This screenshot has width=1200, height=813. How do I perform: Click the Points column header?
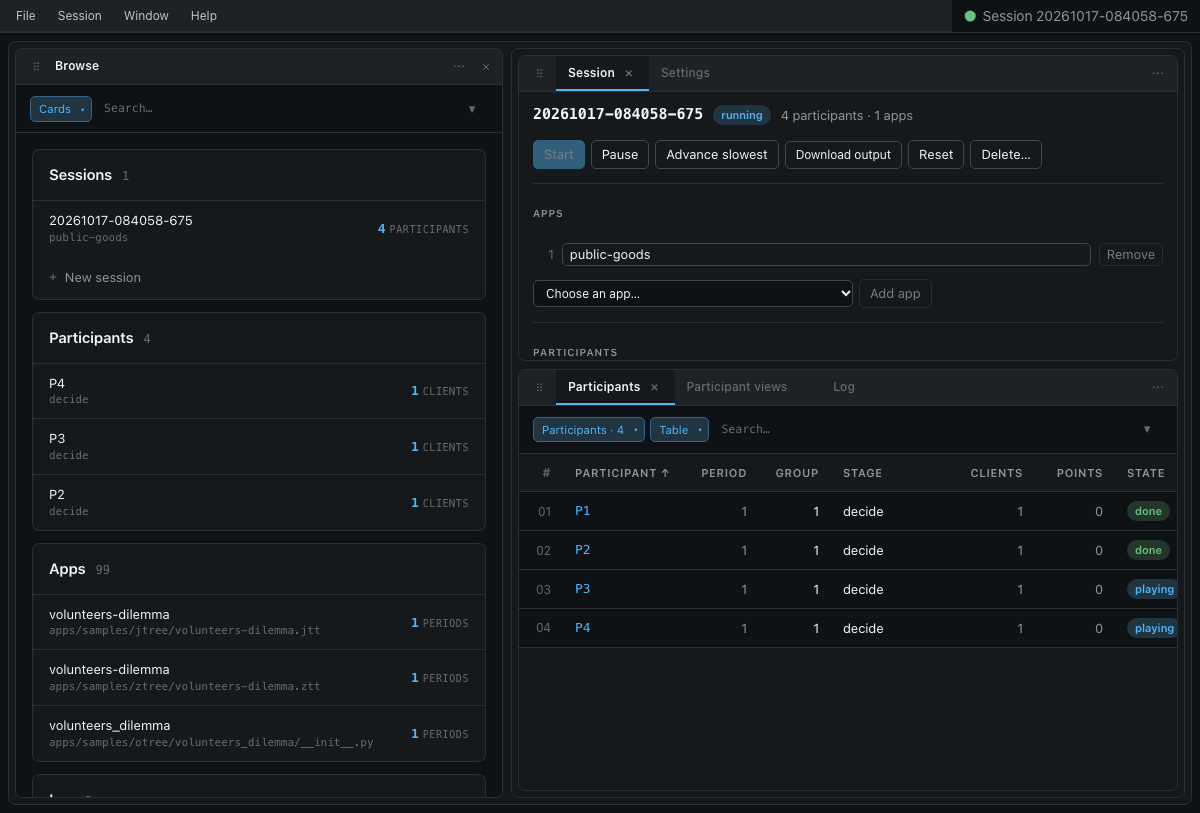point(1079,473)
